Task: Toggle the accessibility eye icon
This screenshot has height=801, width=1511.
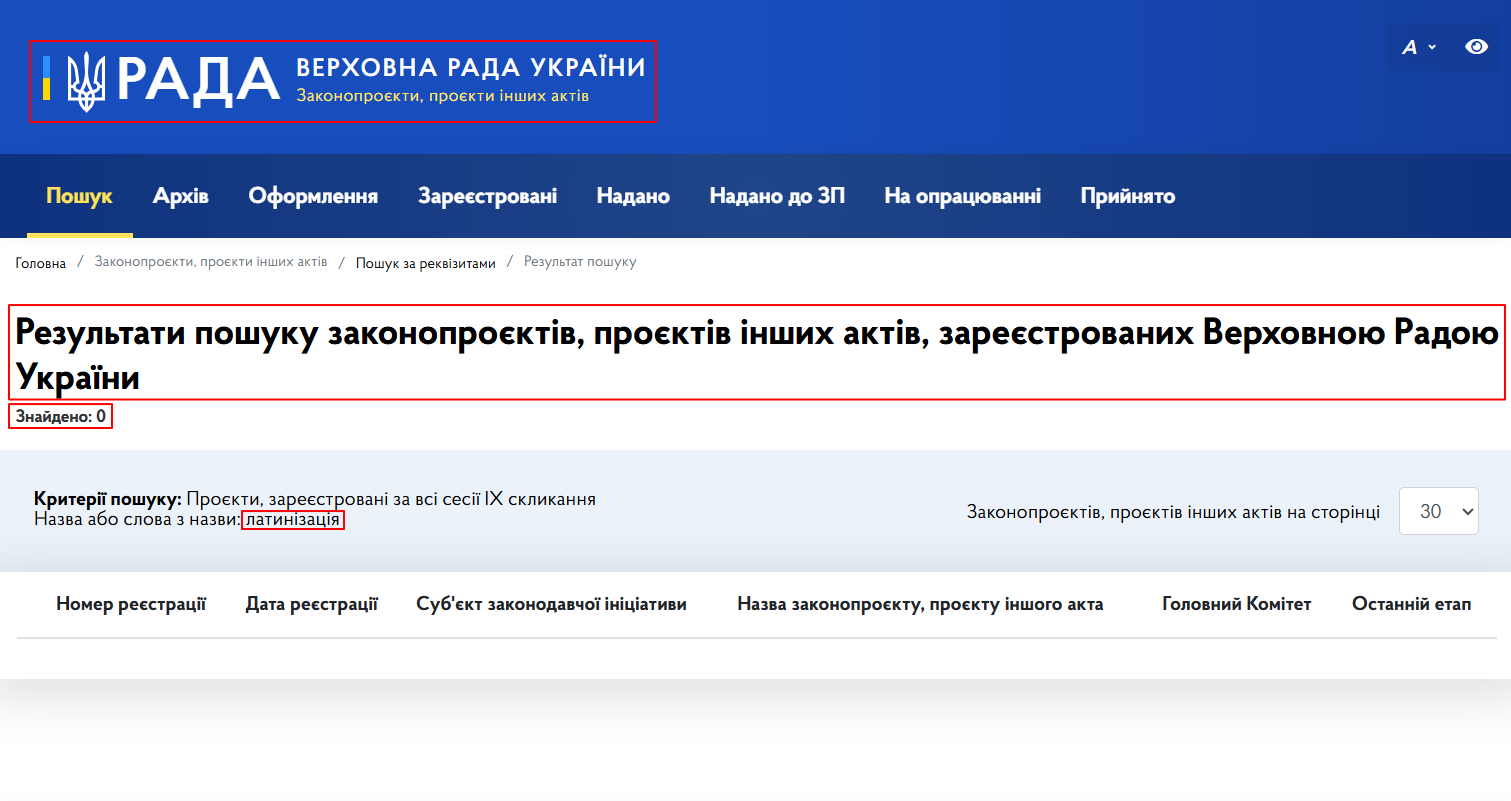Action: (x=1476, y=46)
